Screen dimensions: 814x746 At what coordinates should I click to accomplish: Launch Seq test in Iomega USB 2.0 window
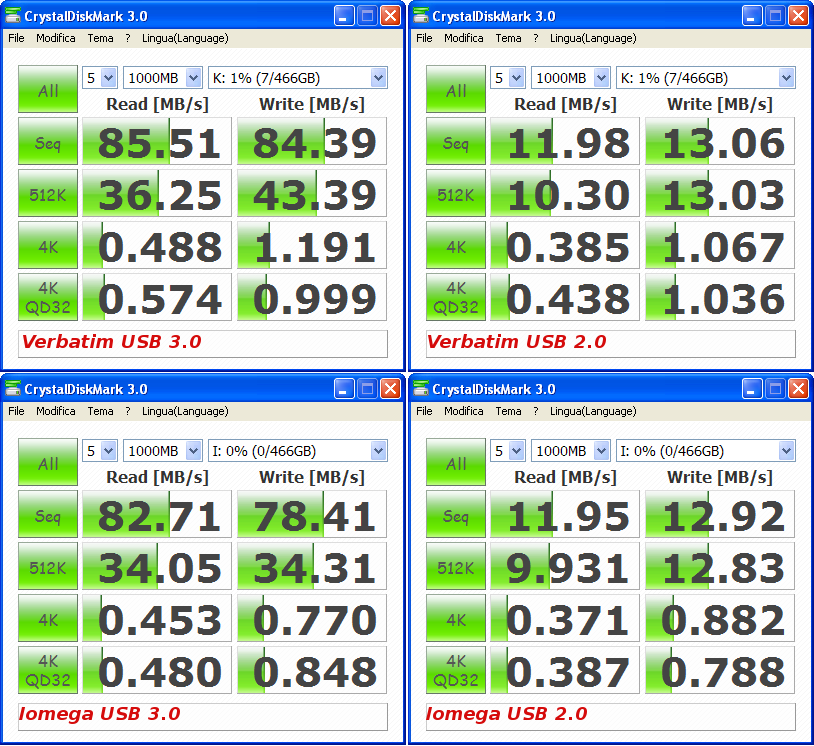(x=456, y=514)
